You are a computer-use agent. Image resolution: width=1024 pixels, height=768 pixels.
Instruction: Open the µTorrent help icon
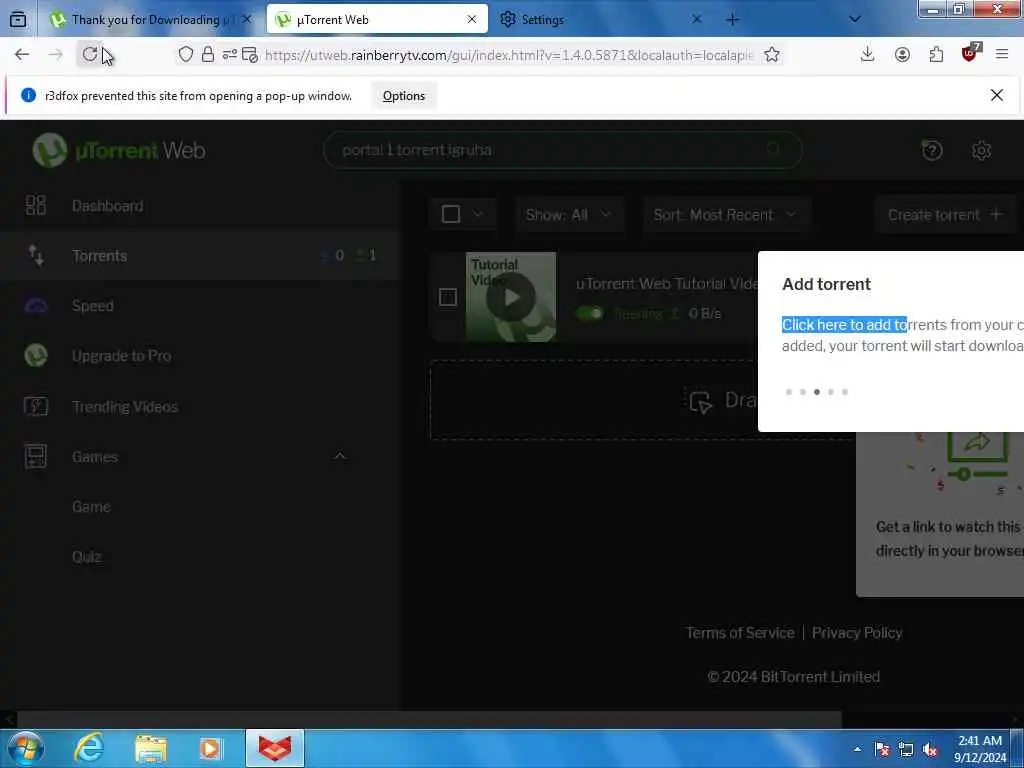pos(932,151)
